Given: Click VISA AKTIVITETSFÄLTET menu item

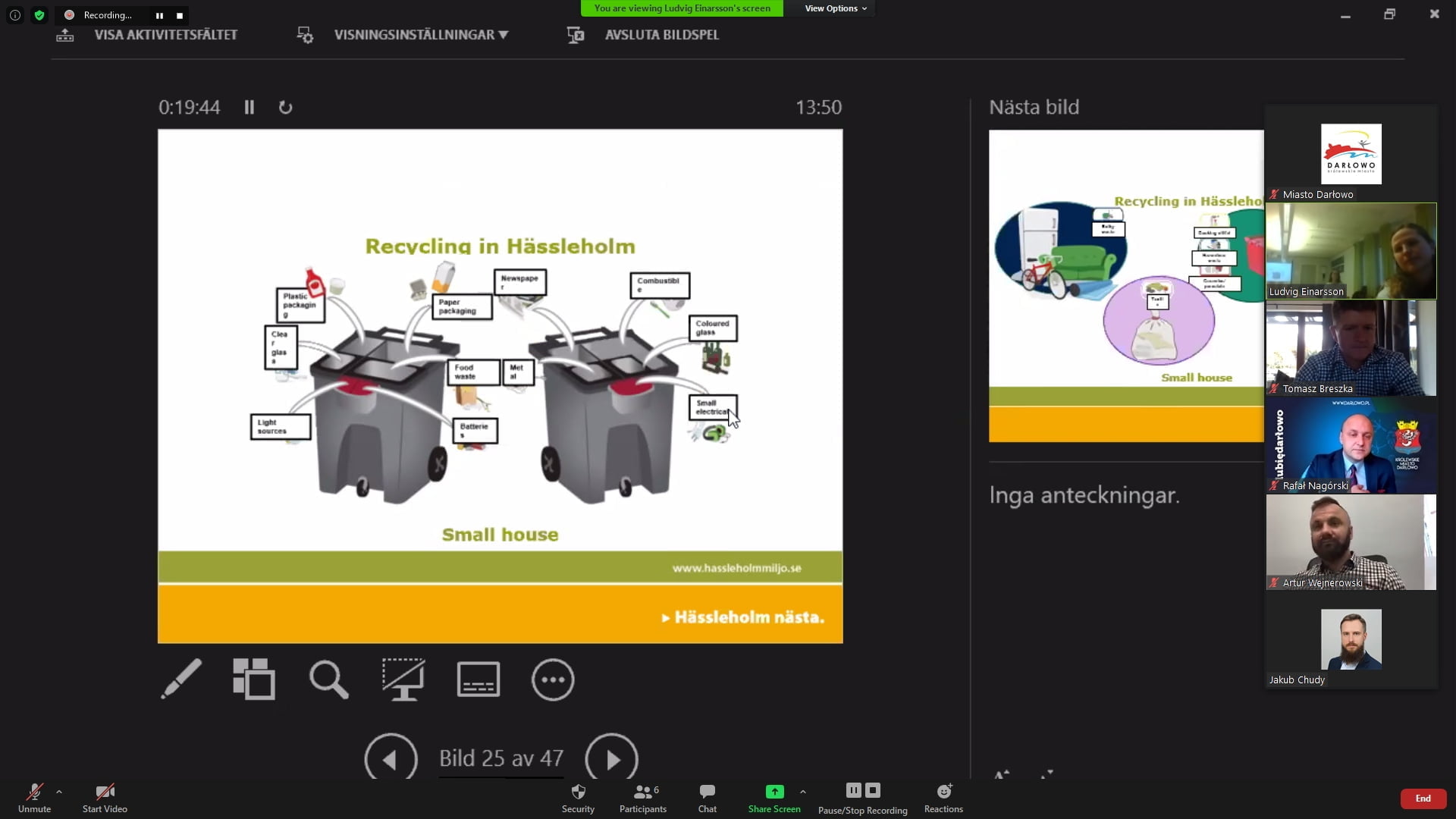Looking at the screenshot, I should coord(165,35).
